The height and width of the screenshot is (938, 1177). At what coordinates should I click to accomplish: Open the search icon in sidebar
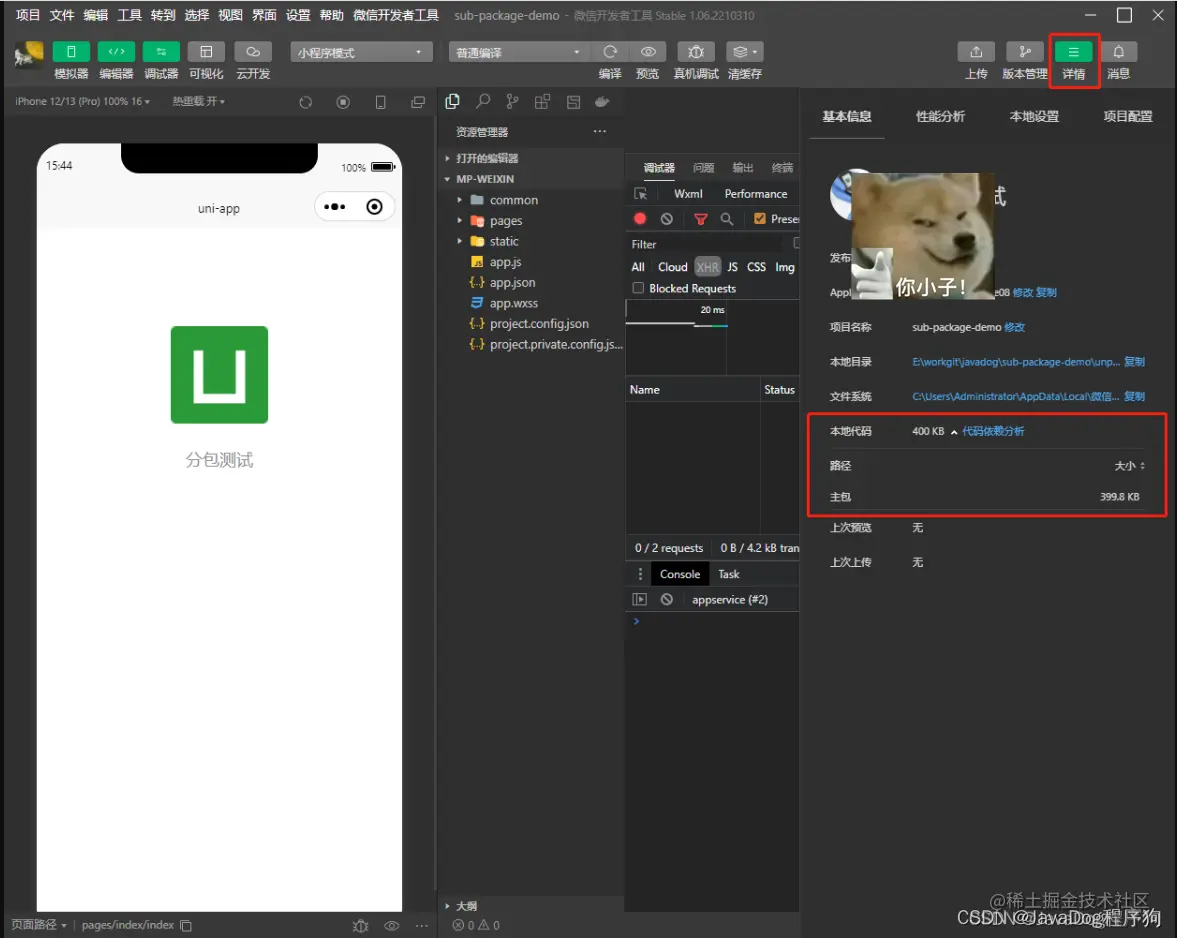click(x=483, y=101)
